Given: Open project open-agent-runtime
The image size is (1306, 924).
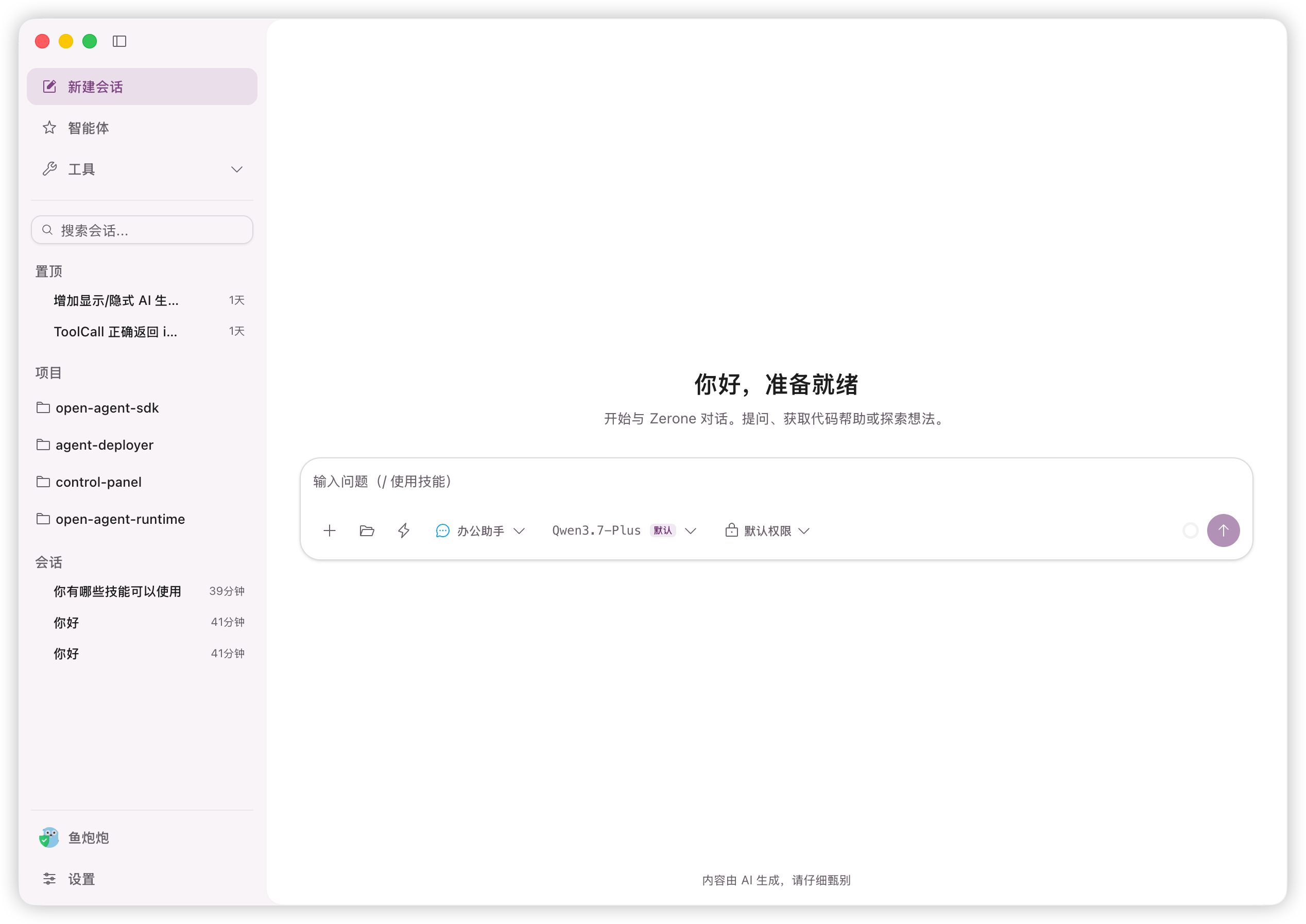Looking at the screenshot, I should tap(142, 519).
